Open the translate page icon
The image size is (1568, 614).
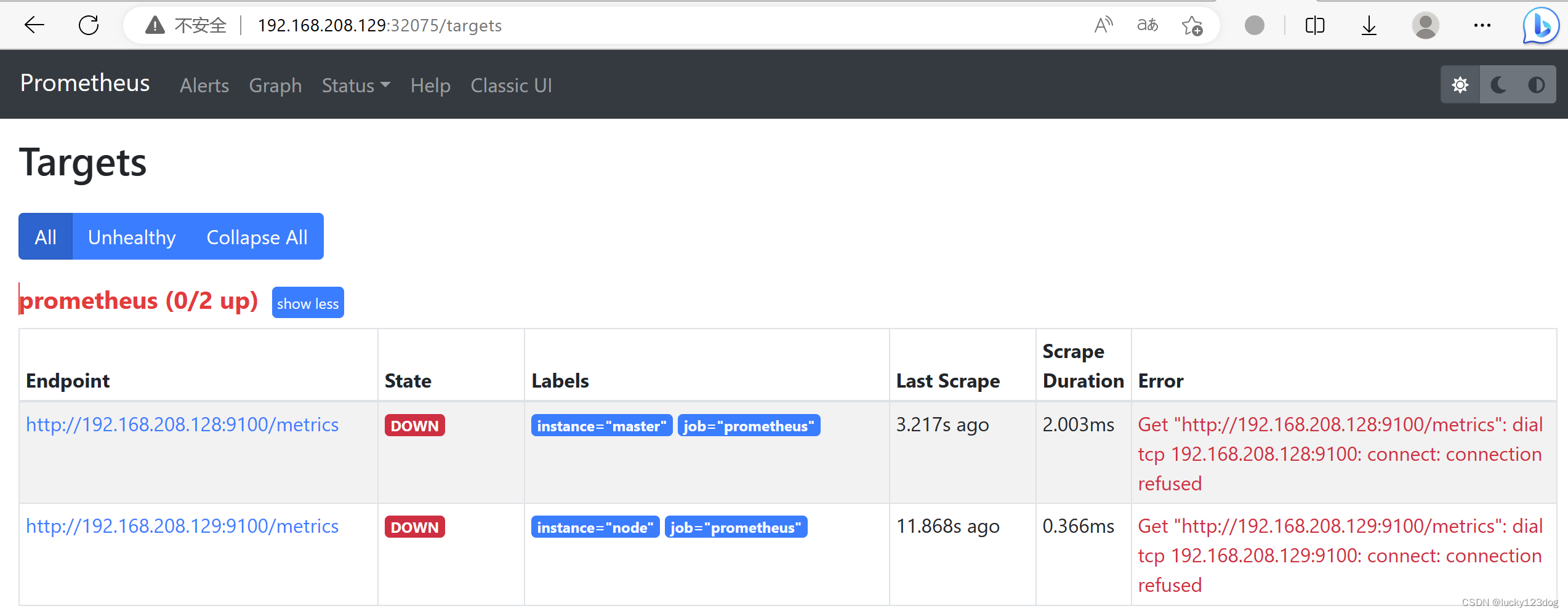tap(1148, 25)
